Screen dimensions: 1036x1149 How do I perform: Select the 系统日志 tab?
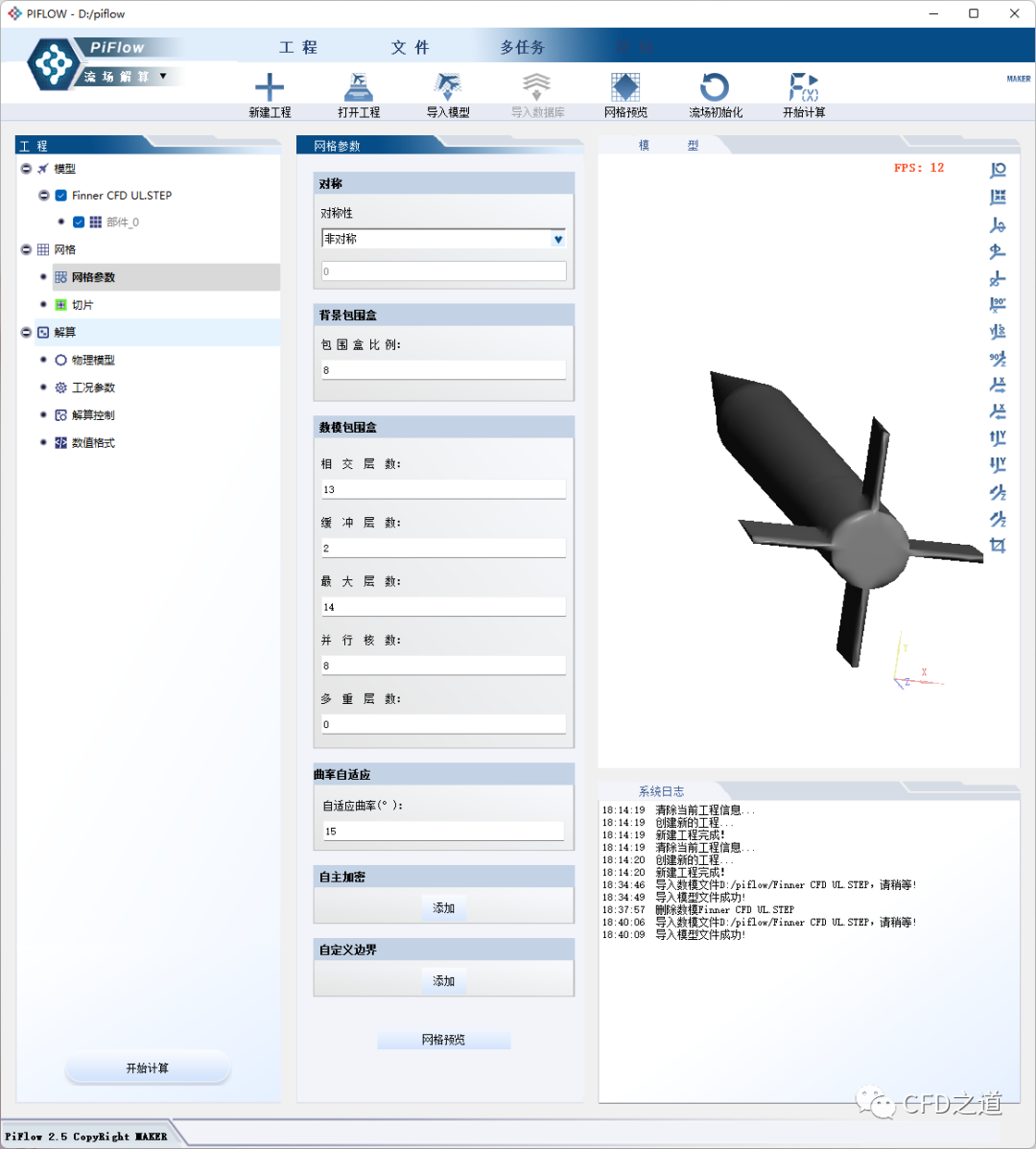pyautogui.click(x=661, y=790)
